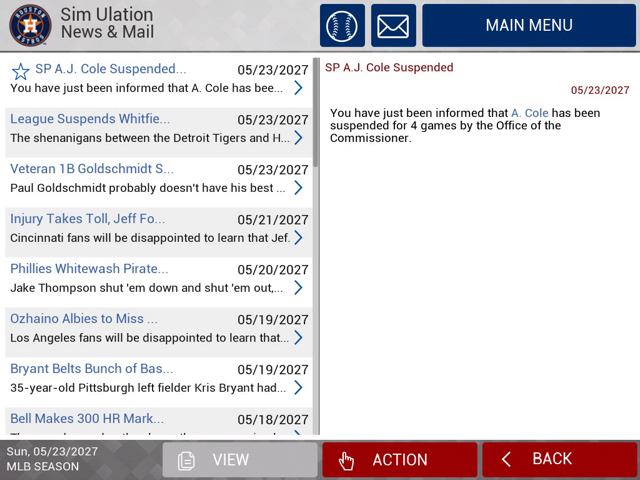The width and height of the screenshot is (640, 480).
Task: Click the news list scrollbar thumb
Action: coord(316,112)
